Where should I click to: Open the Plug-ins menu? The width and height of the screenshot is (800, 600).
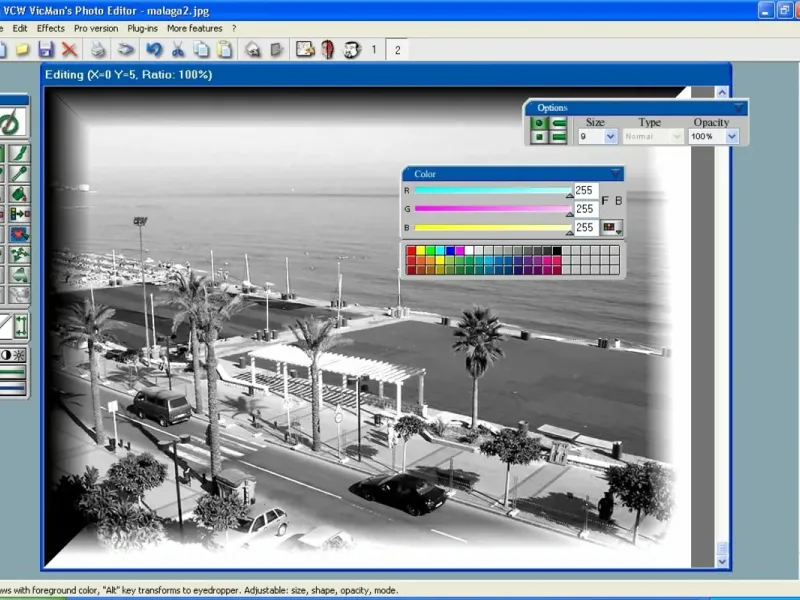coord(143,28)
